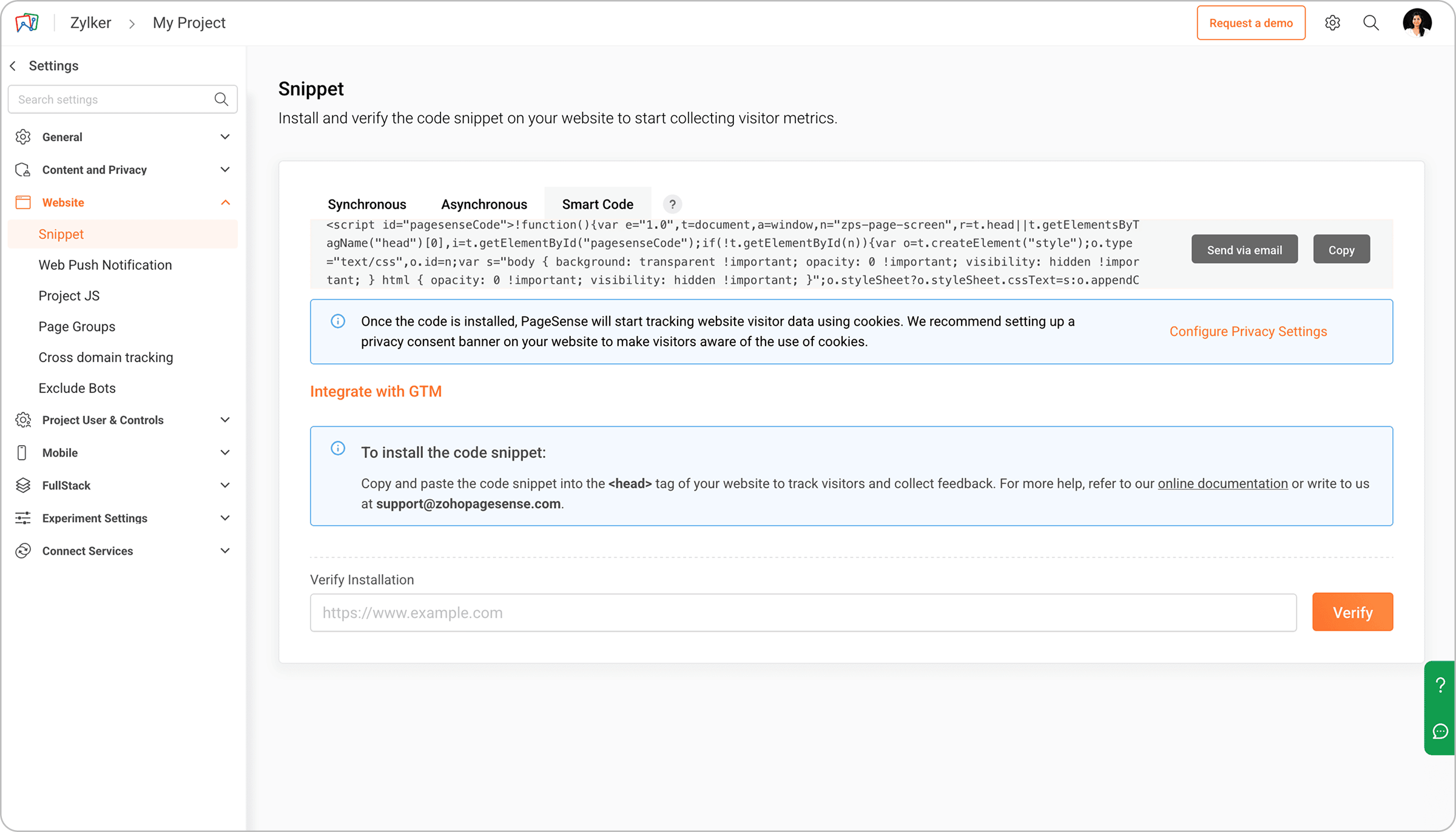Screen dimensions: 1456x832
Task: Expand the Mobile section chevron
Action: pyautogui.click(x=225, y=453)
